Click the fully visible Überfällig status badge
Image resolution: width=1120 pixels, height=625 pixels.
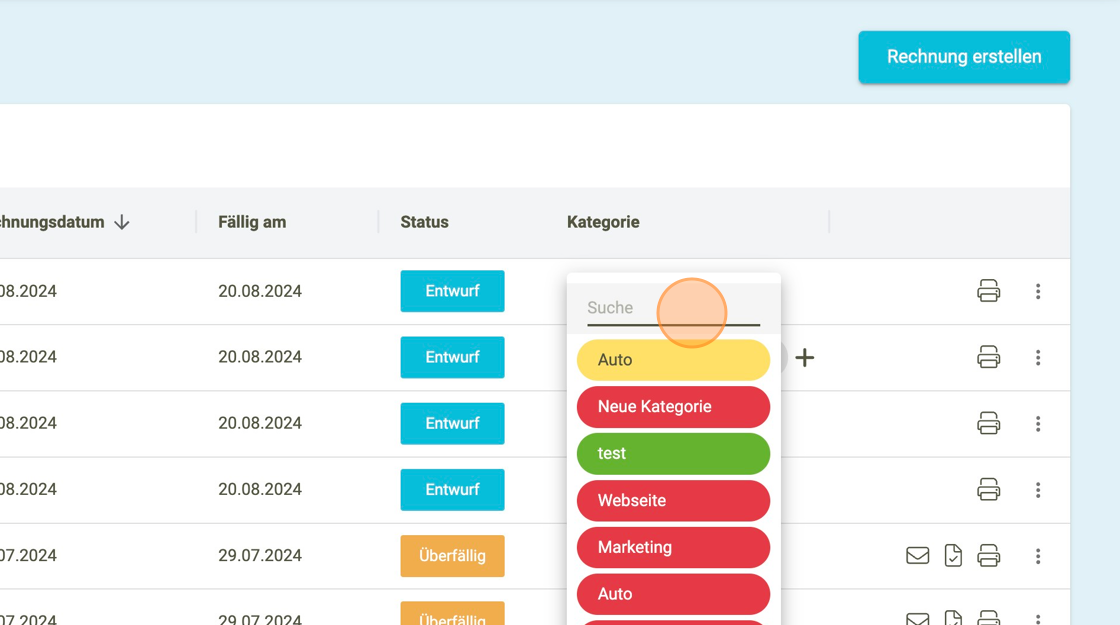[x=452, y=556]
